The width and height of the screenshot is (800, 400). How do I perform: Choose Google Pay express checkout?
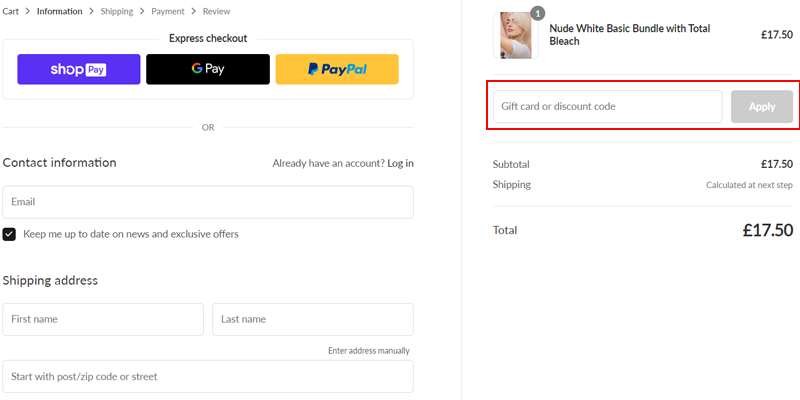(x=208, y=69)
